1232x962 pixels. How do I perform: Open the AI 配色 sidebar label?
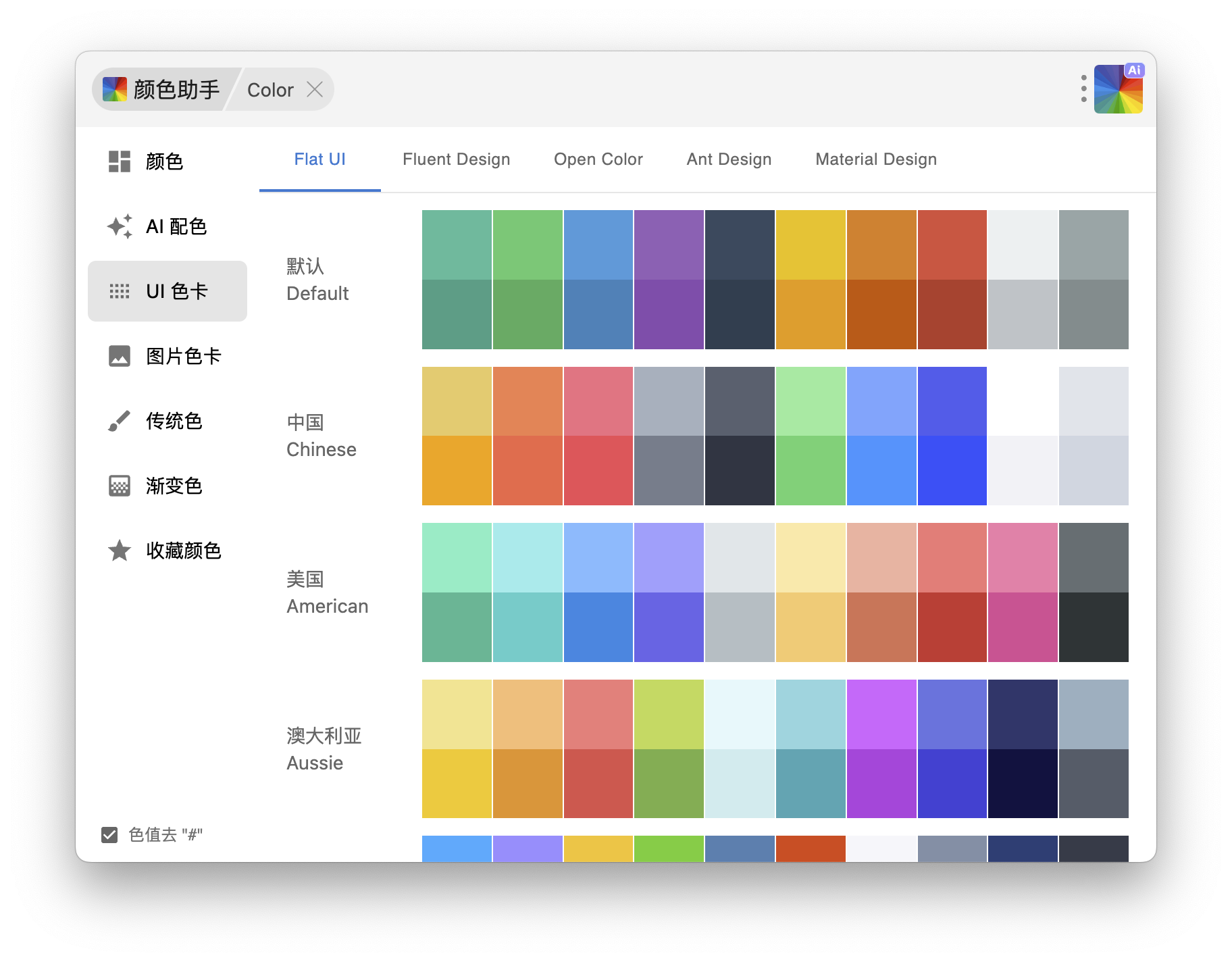[176, 226]
